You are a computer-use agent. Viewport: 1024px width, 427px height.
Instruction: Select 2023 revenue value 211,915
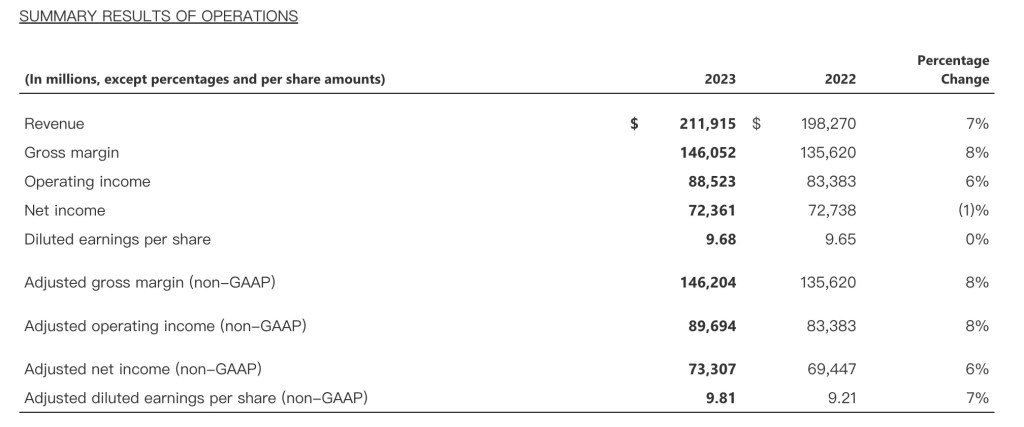tap(707, 124)
